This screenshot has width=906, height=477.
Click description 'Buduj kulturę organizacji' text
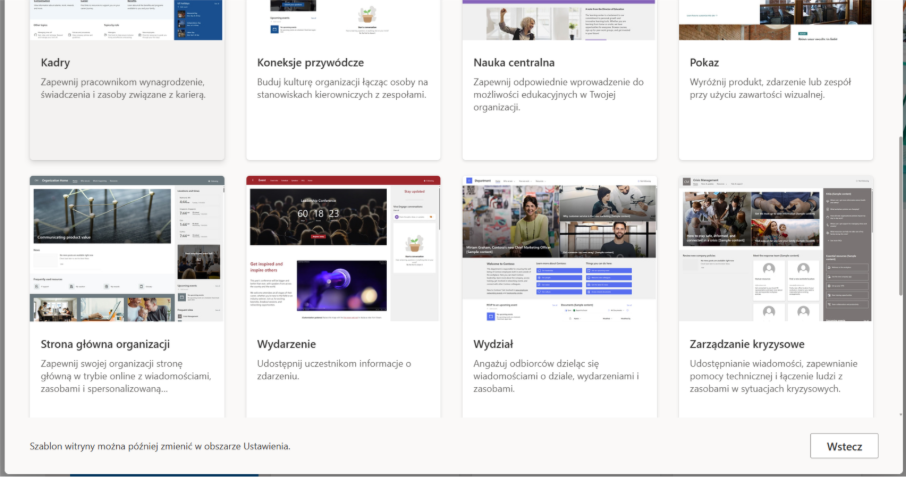[x=342, y=88]
